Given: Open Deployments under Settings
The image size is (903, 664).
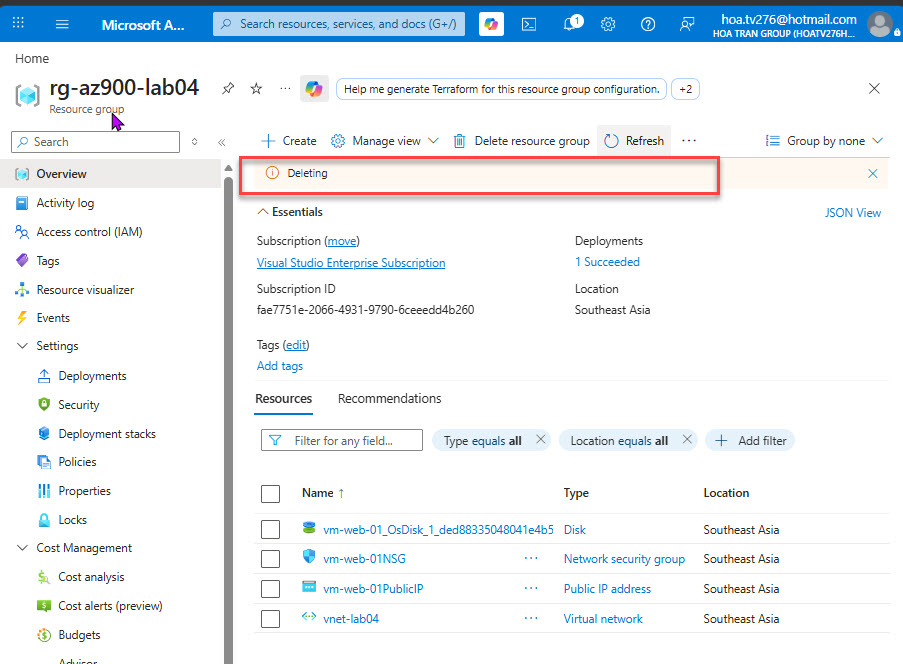Looking at the screenshot, I should pos(92,376).
